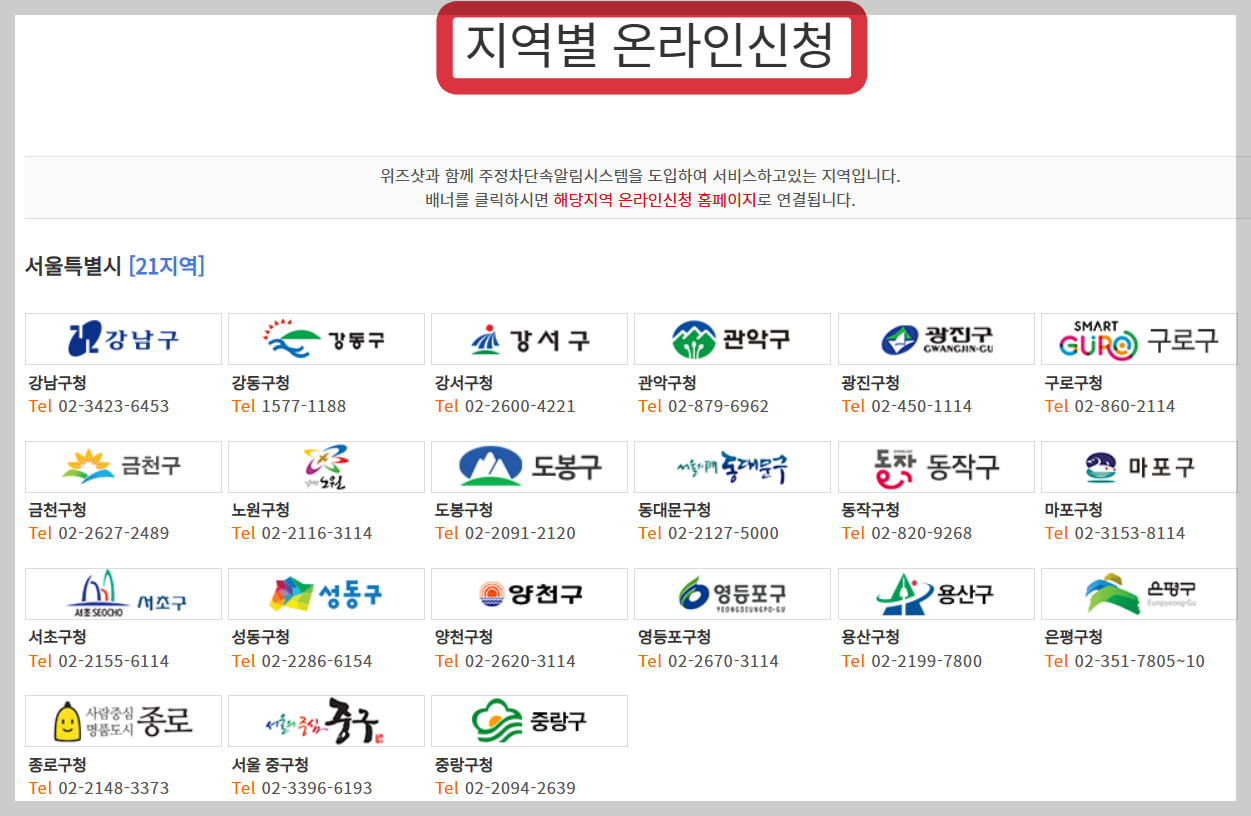The image size is (1251, 816).
Task: Click the 동작구청 name text
Action: pos(871,510)
